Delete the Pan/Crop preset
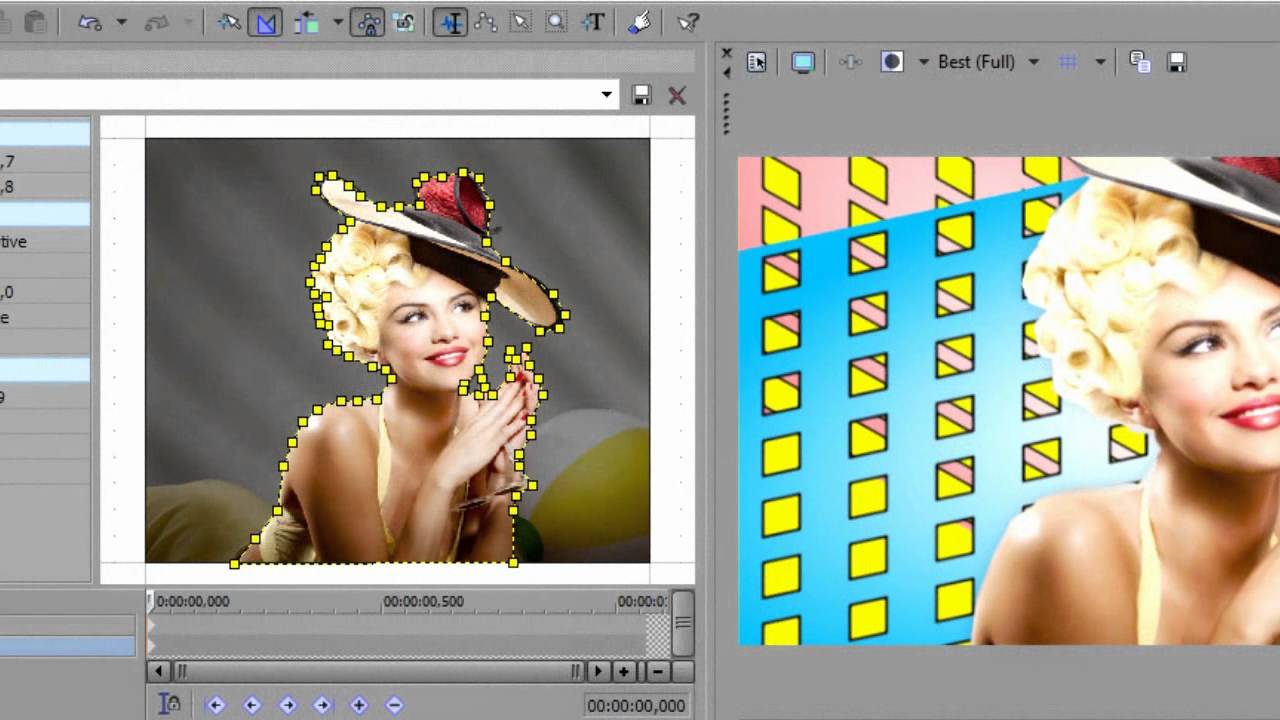The width and height of the screenshot is (1280, 720). pos(677,95)
